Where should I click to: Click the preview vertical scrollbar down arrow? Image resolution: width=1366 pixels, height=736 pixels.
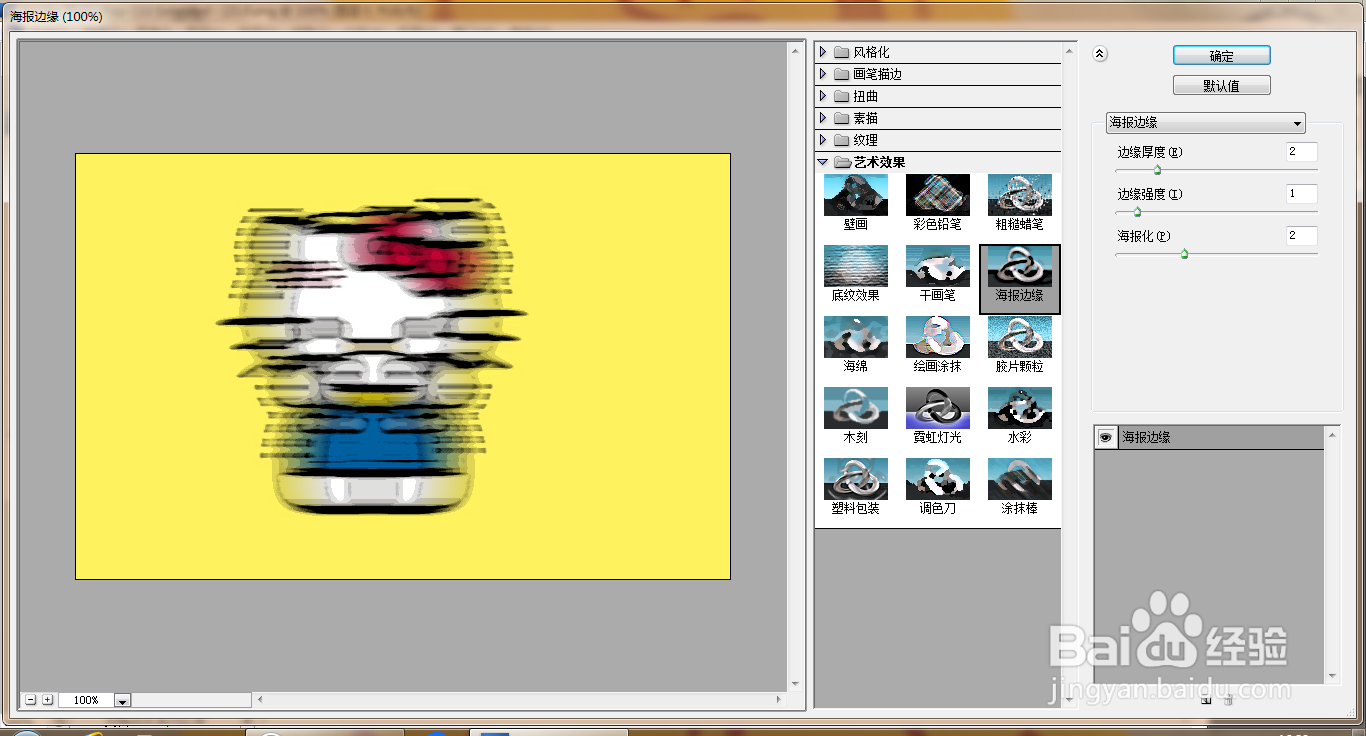[x=796, y=684]
